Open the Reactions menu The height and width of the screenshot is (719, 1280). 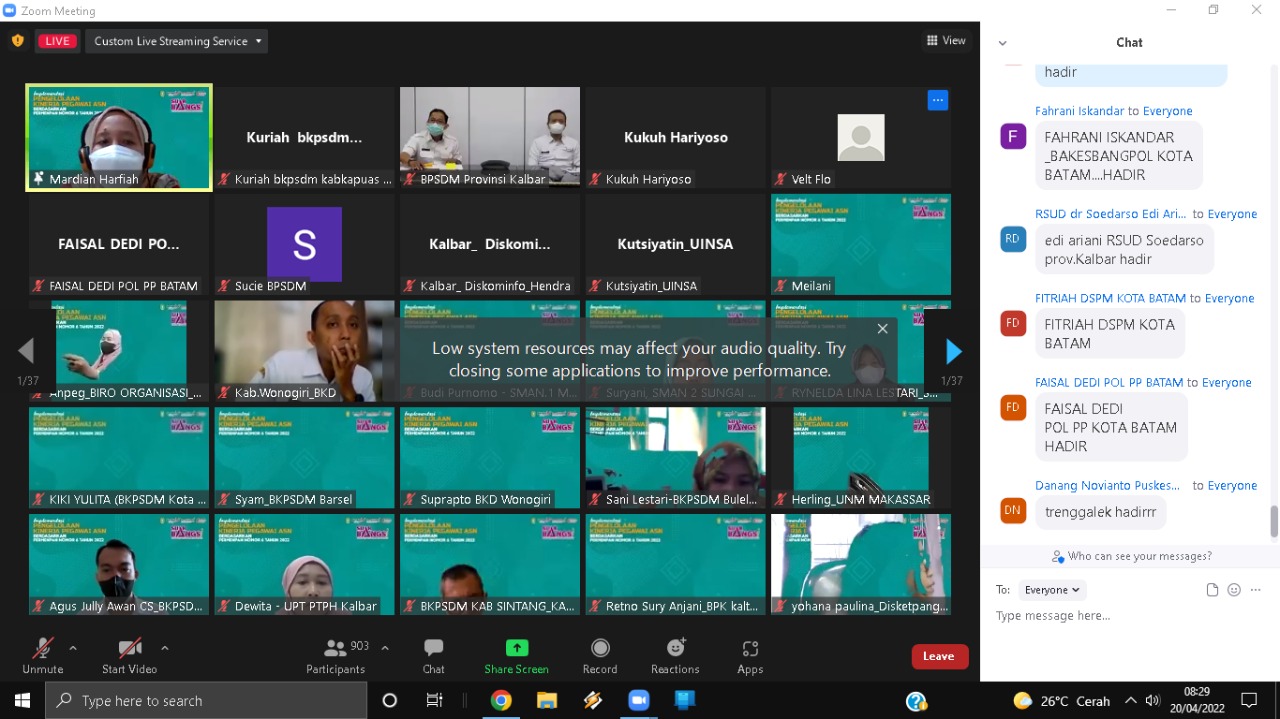click(675, 656)
